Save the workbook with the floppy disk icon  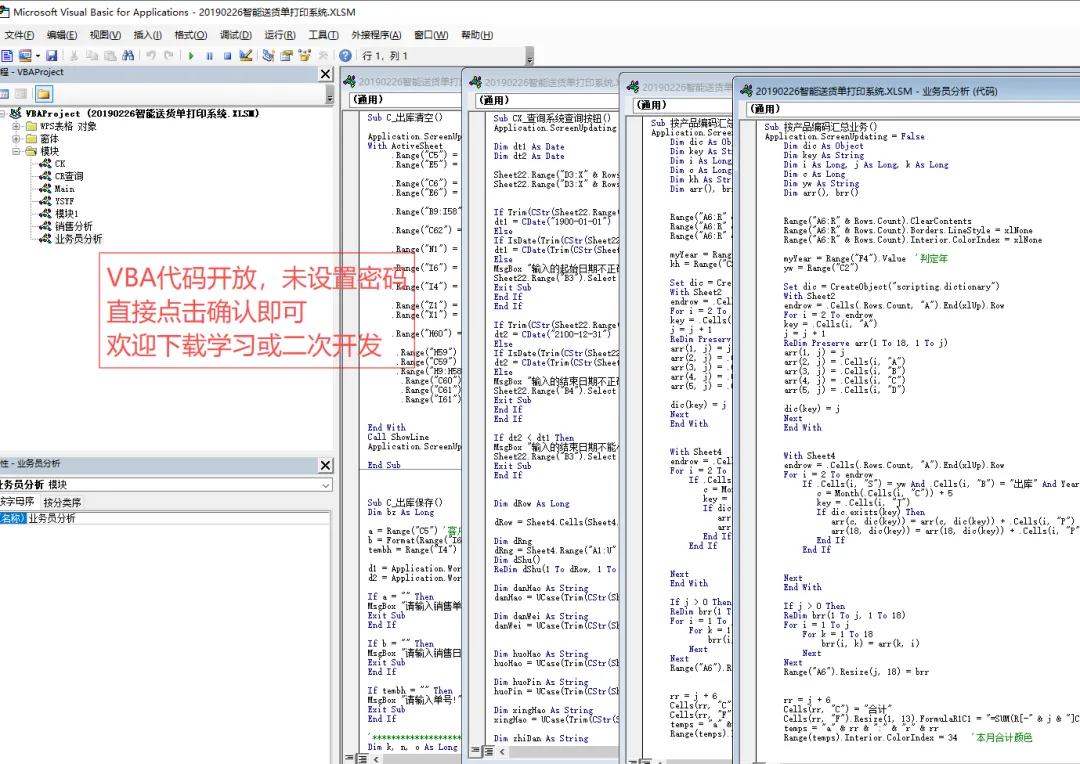[x=52, y=56]
